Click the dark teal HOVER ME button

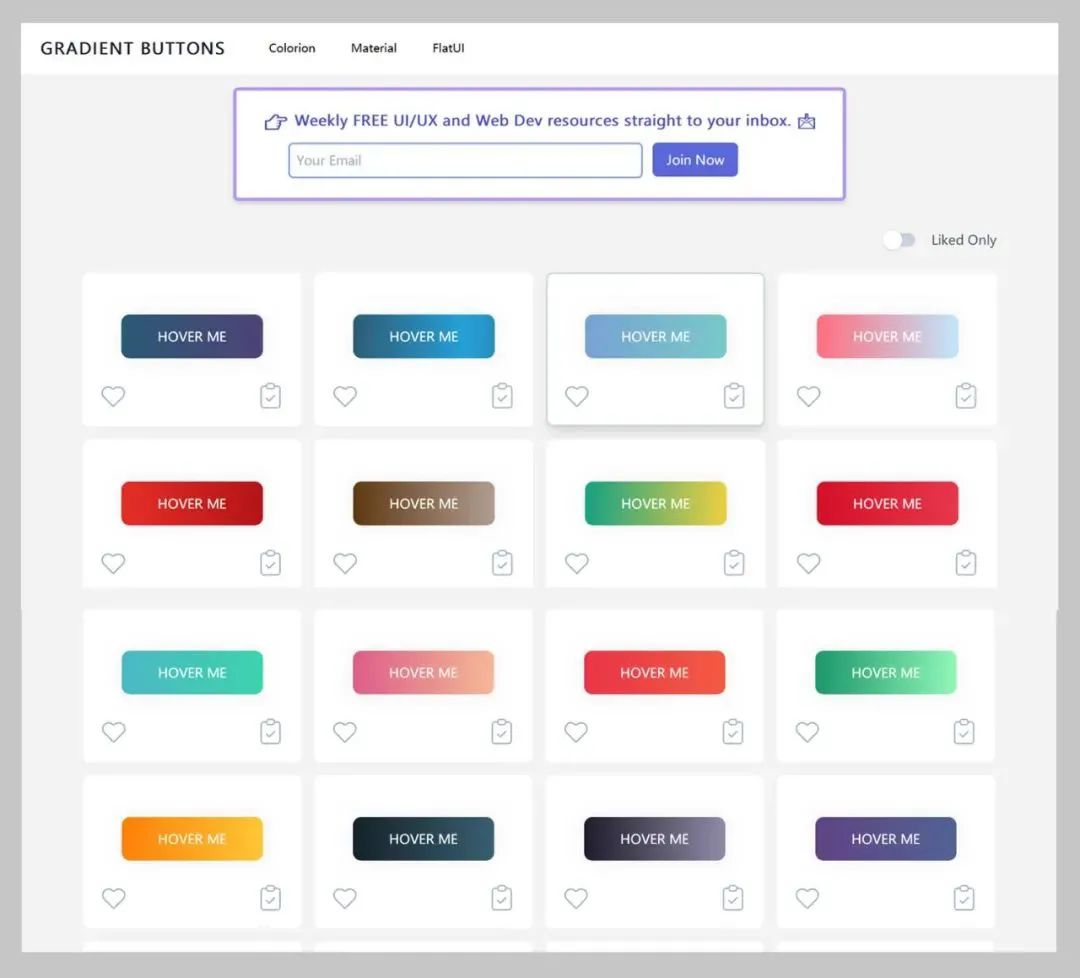click(x=424, y=839)
